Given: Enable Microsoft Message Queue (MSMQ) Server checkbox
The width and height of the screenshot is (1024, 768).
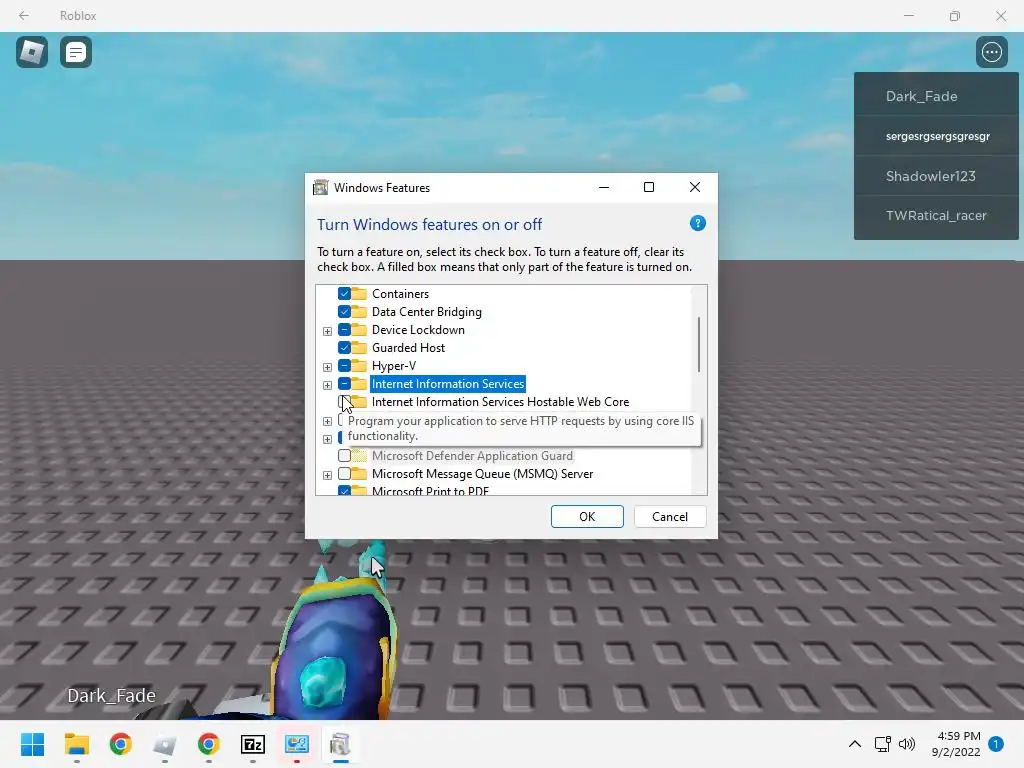Looking at the screenshot, I should tap(344, 474).
